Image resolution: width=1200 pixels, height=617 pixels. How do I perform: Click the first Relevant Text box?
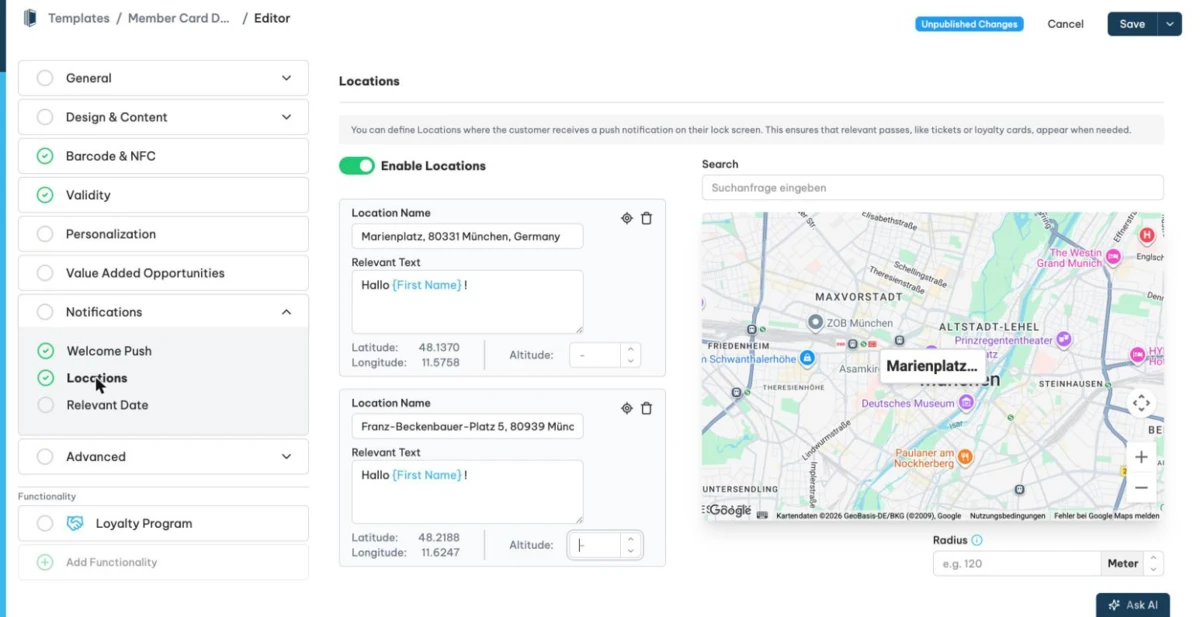(x=467, y=301)
